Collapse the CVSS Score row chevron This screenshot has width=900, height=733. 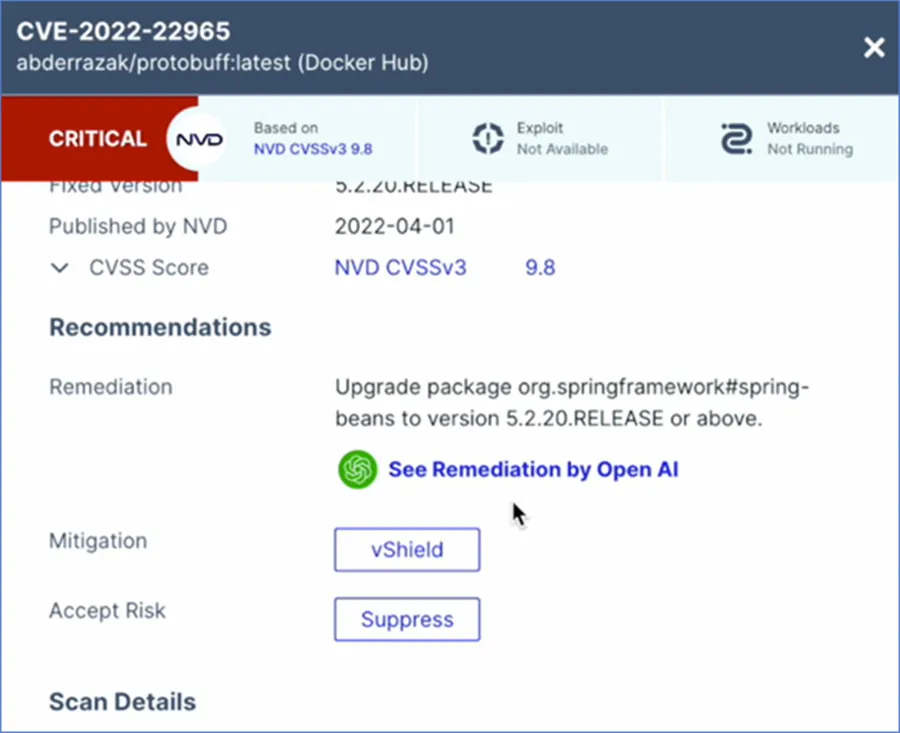point(60,267)
